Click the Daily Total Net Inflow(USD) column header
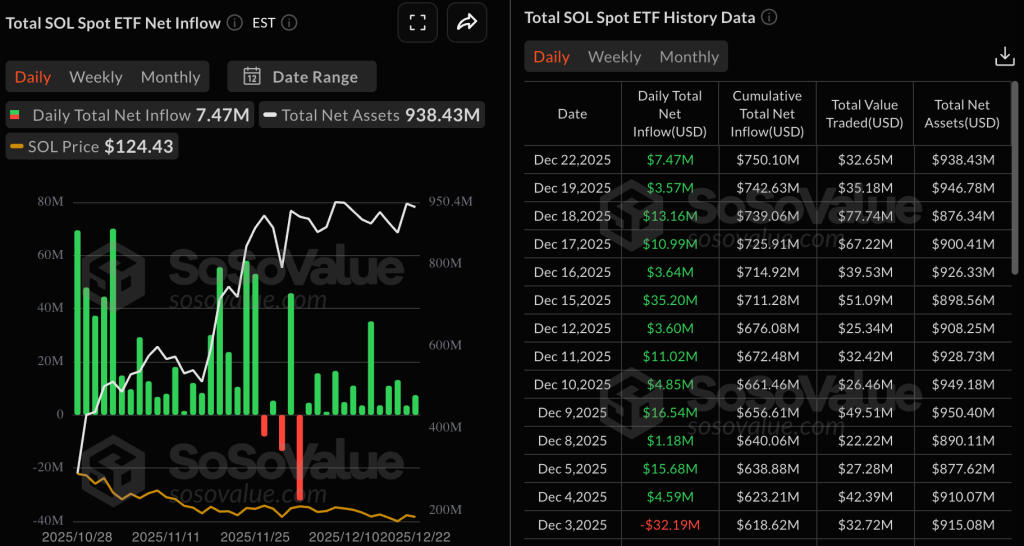The height and width of the screenshot is (546, 1024). [x=669, y=114]
